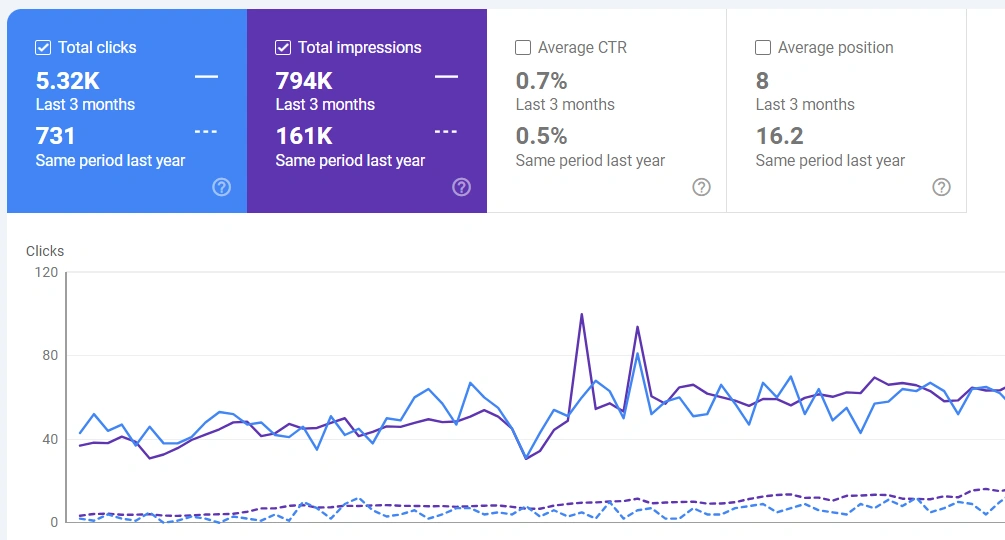Click dashed line legend in Total impressions card
This screenshot has height=540, width=1005.
(446, 132)
